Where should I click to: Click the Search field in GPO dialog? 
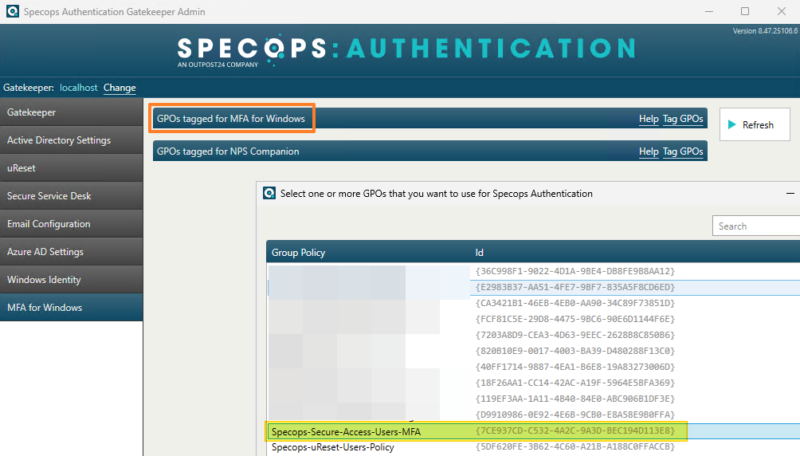(756, 226)
